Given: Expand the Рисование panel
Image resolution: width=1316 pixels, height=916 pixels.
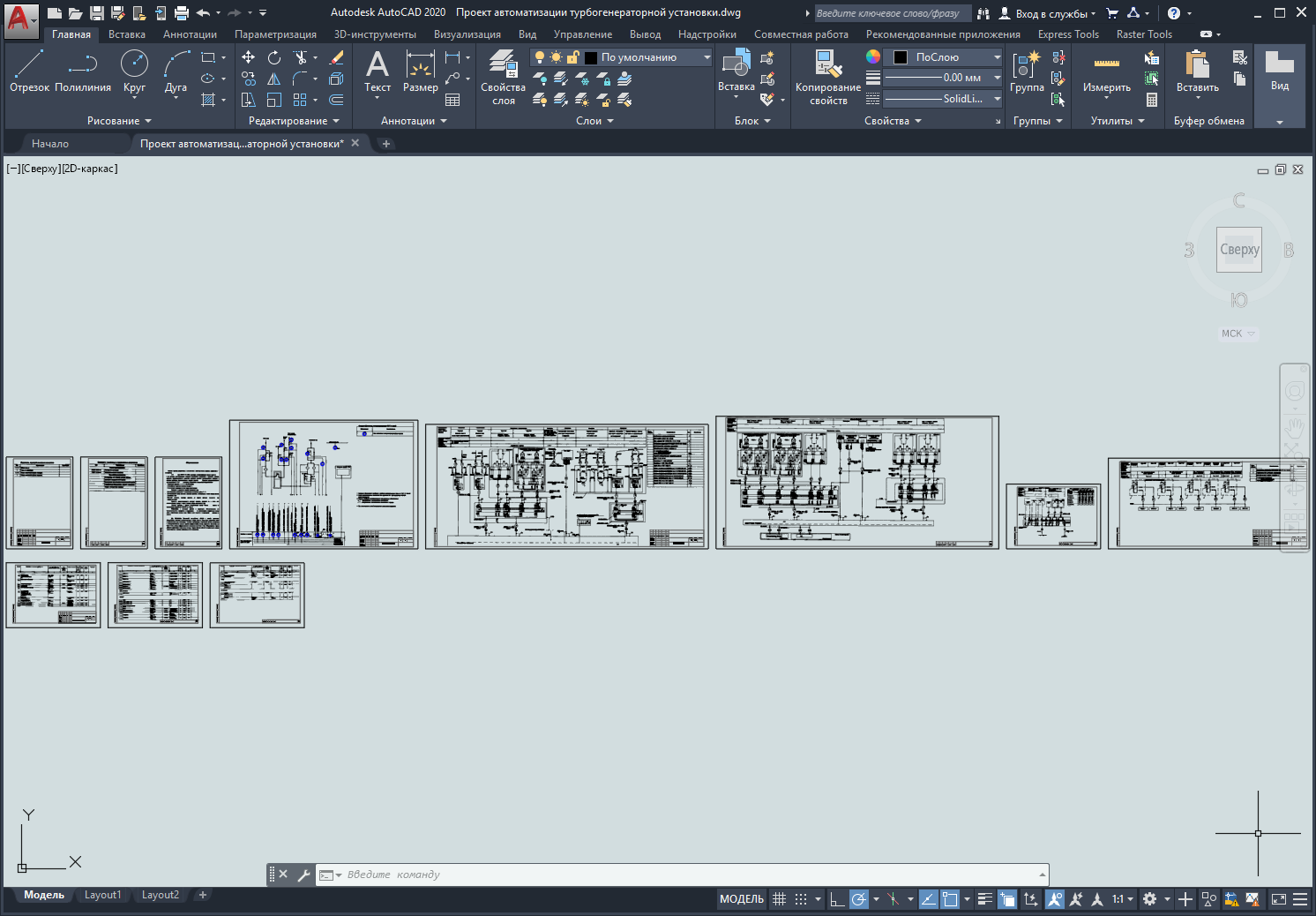Looking at the screenshot, I should 119,121.
